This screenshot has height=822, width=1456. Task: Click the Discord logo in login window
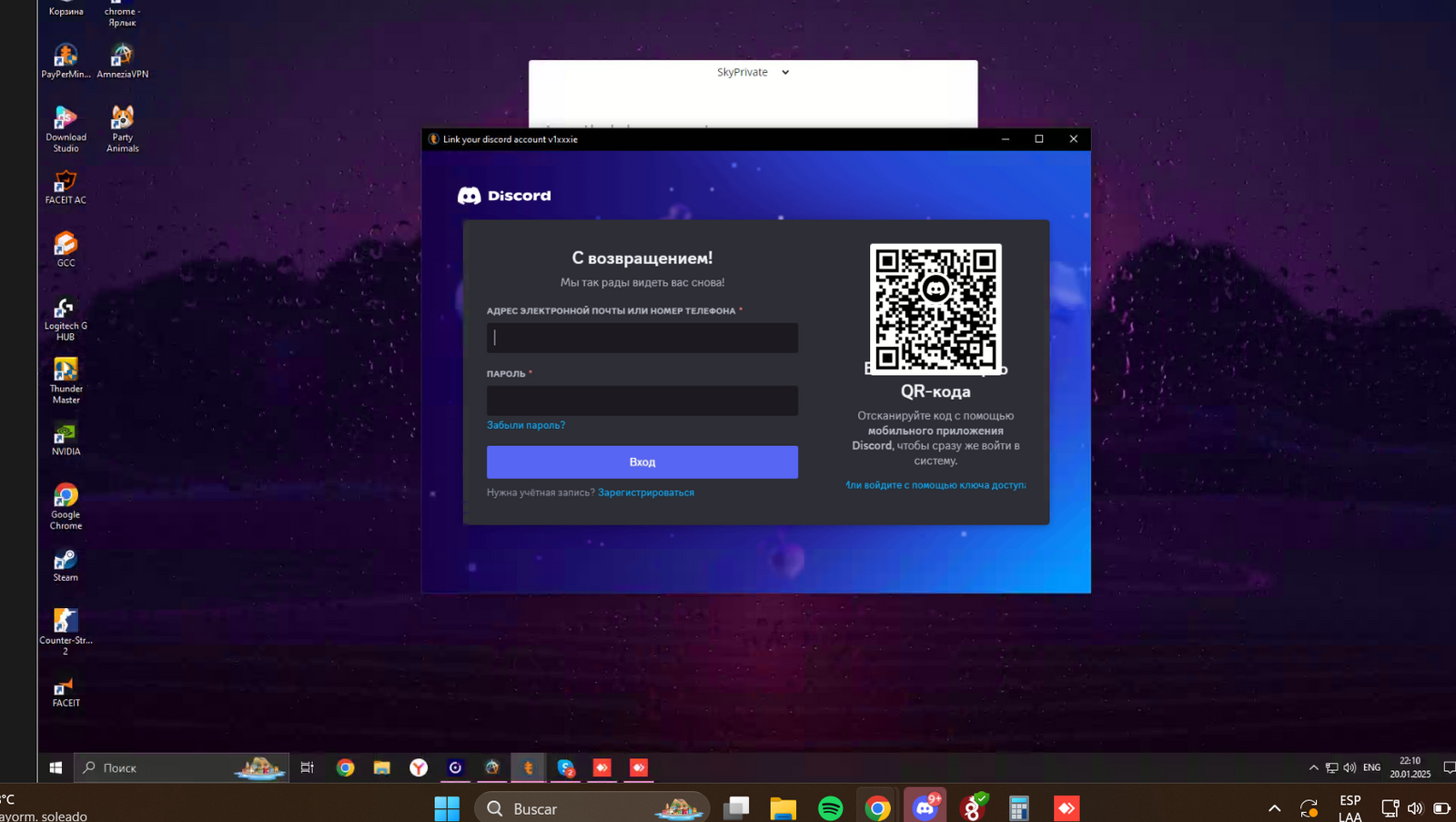504,196
